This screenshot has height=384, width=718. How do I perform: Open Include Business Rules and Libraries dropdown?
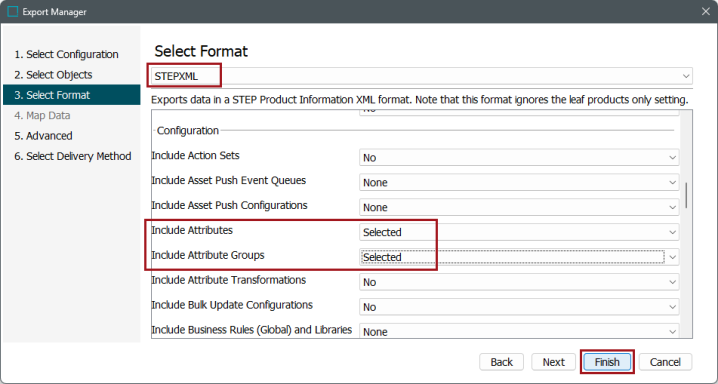519,331
